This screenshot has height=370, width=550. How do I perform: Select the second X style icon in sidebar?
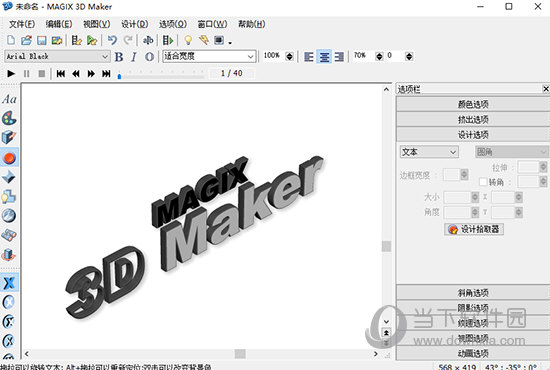(9, 302)
